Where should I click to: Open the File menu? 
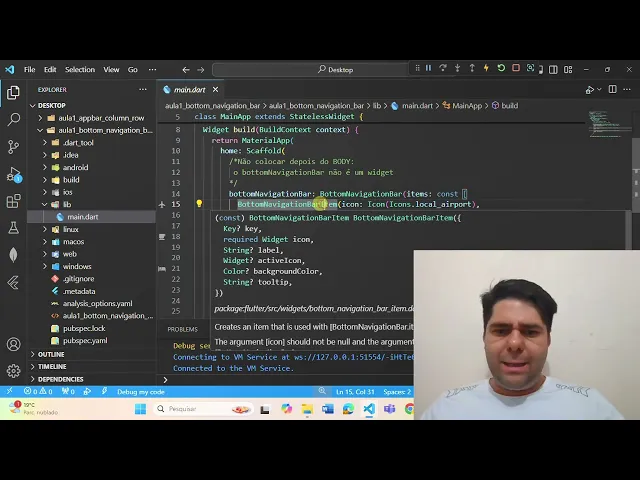tap(29, 70)
